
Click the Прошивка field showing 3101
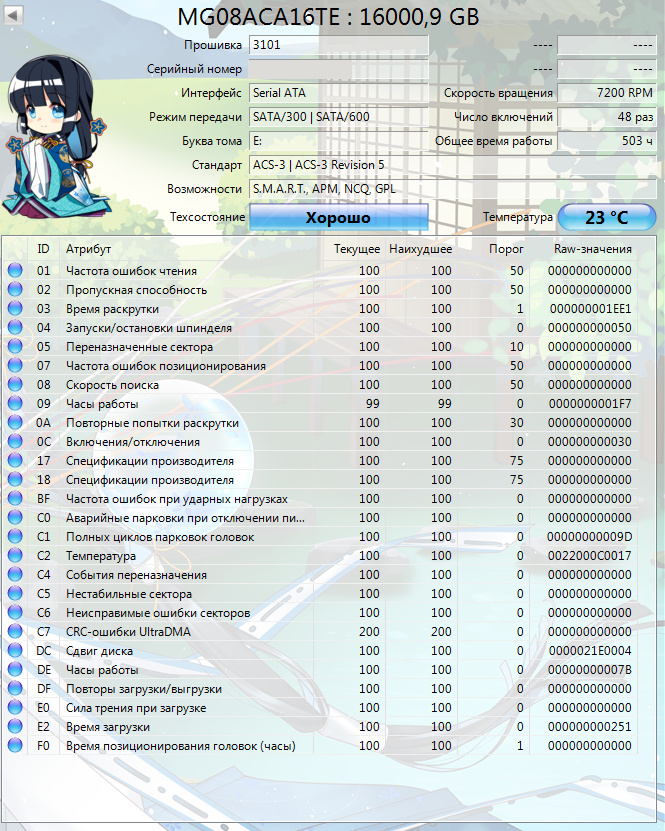coord(339,45)
